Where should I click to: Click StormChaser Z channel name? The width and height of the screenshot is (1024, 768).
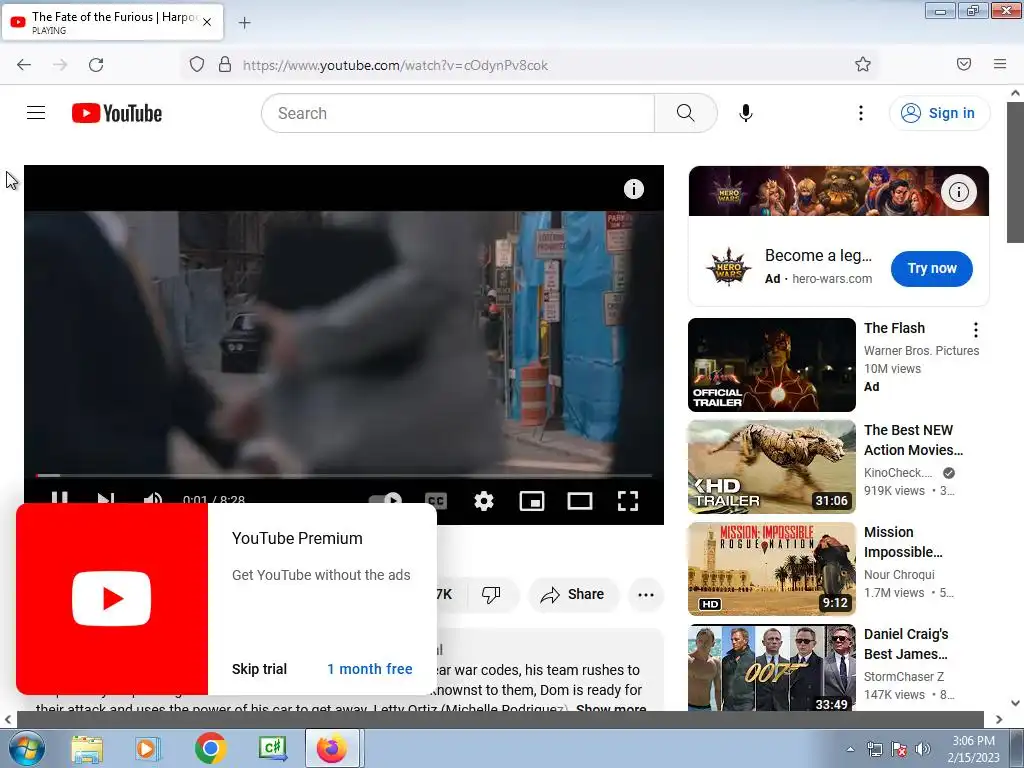point(904,676)
